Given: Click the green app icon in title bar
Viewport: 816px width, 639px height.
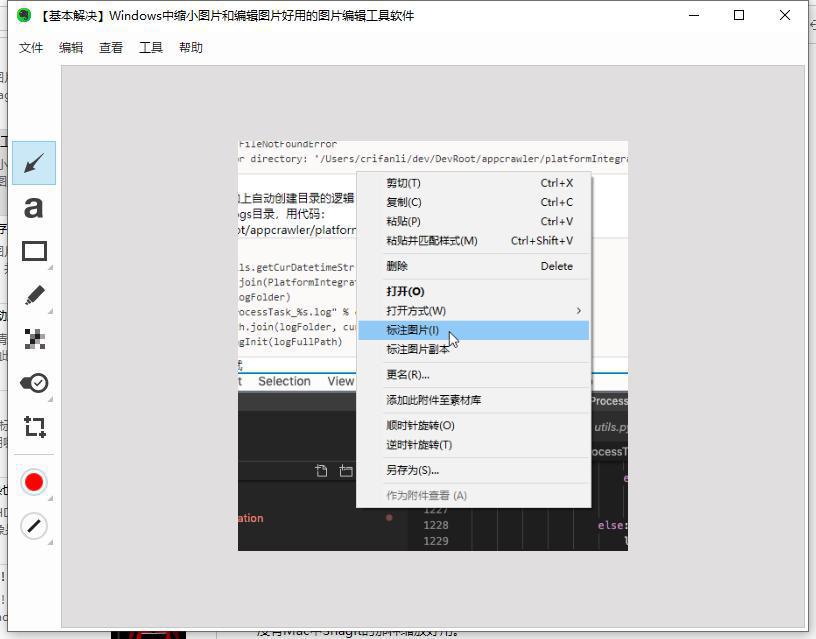Looking at the screenshot, I should (x=24, y=15).
